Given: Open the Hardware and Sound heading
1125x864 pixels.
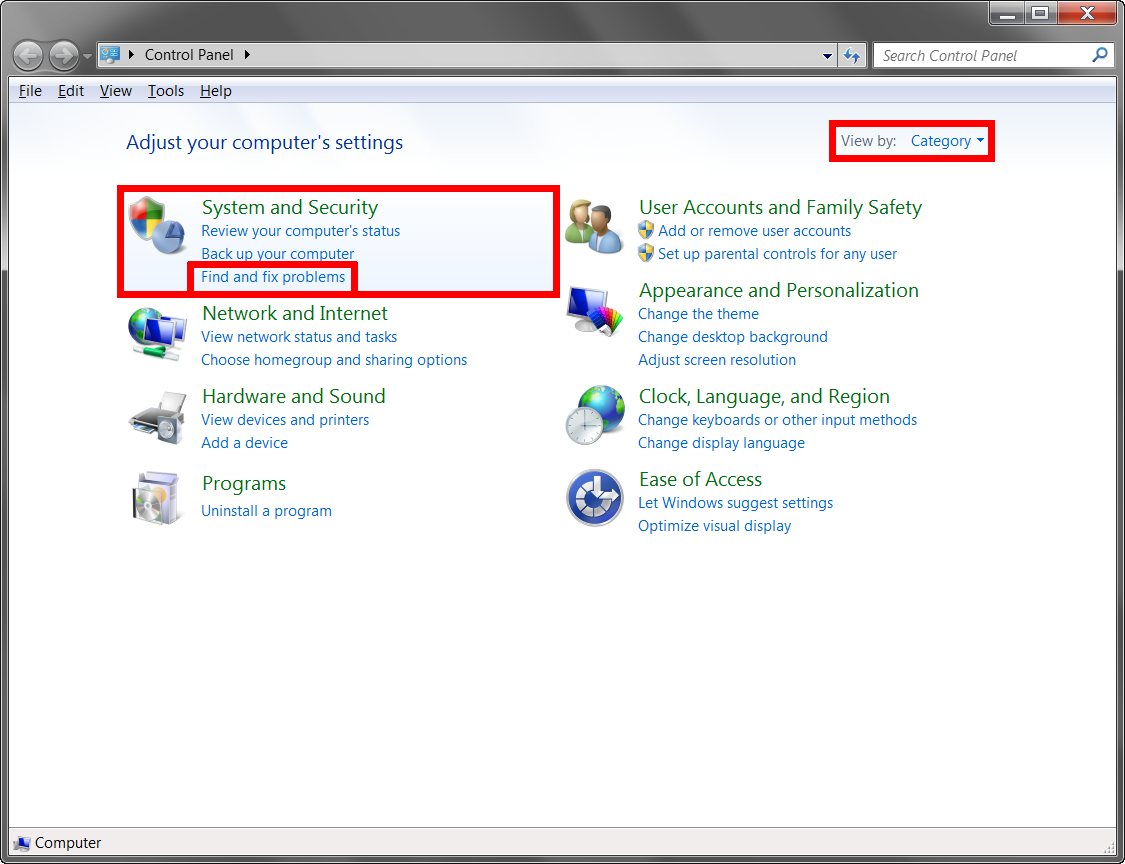Looking at the screenshot, I should (x=293, y=396).
